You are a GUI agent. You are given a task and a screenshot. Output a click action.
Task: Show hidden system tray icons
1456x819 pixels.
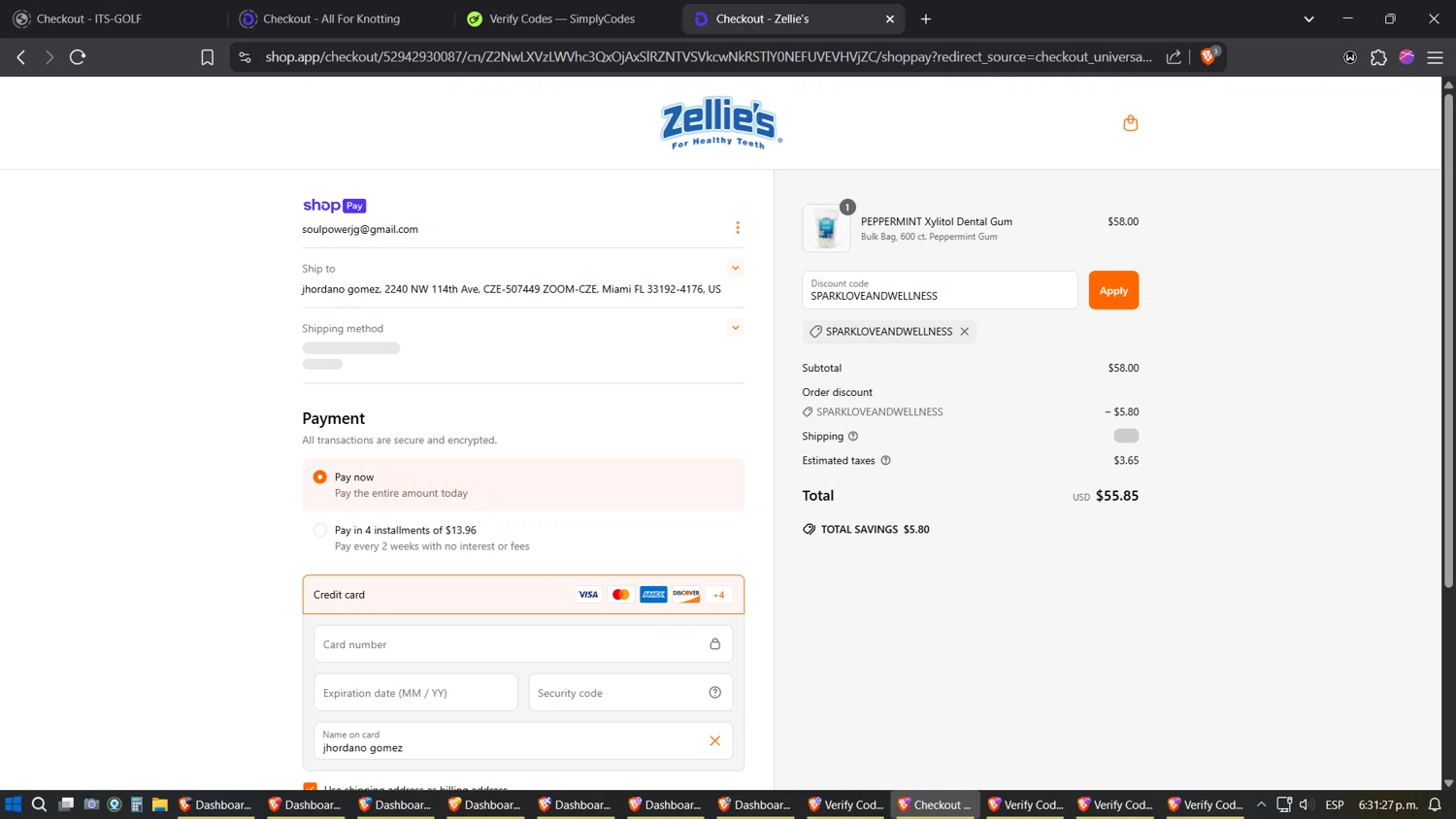[x=1261, y=804]
